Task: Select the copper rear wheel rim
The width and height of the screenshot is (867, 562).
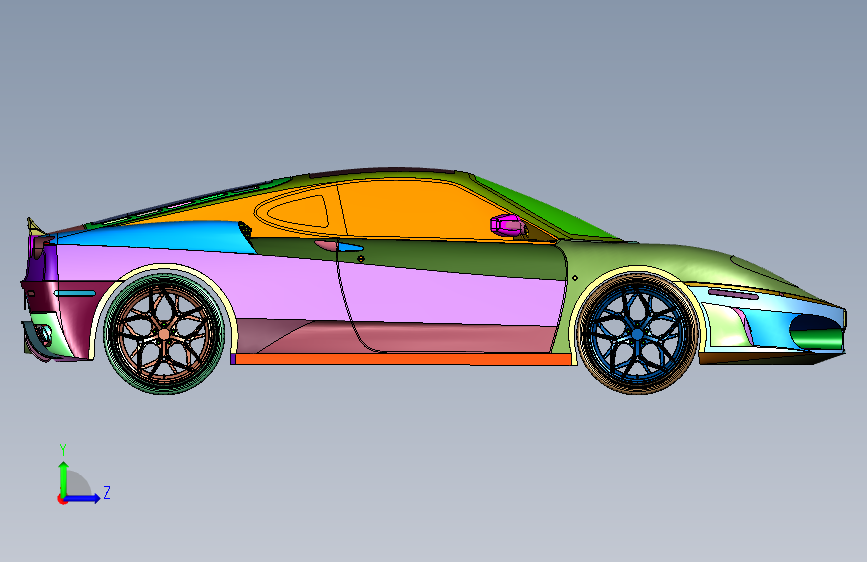Action: click(164, 334)
